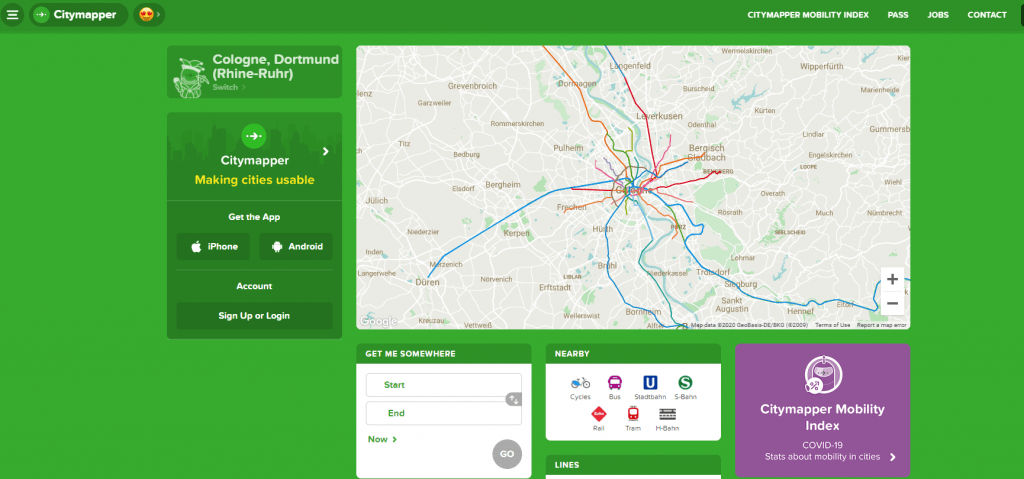The image size is (1024, 479).
Task: Open the Now time dropdown
Action: point(383,439)
